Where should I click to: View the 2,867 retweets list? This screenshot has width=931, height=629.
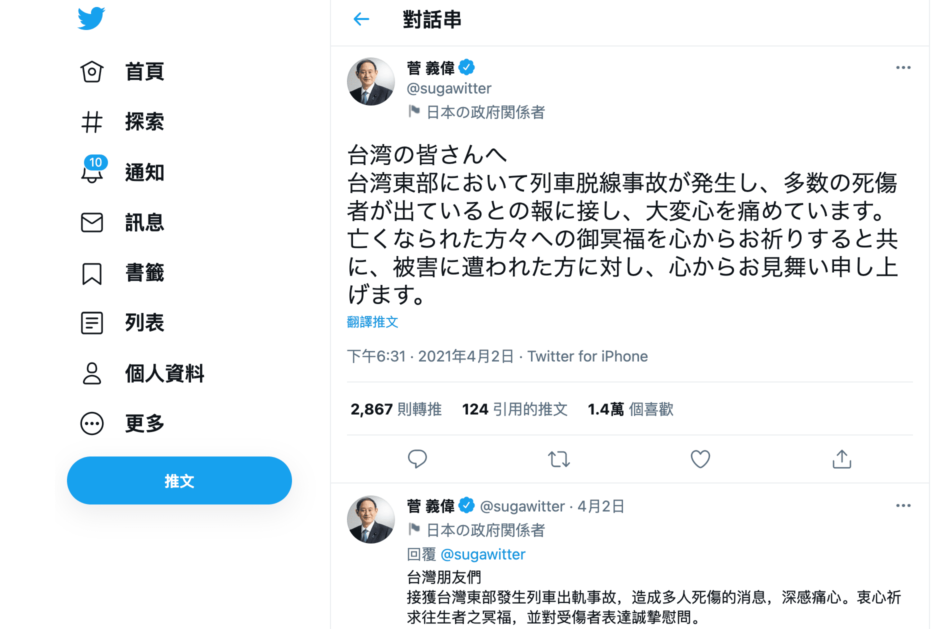click(396, 409)
